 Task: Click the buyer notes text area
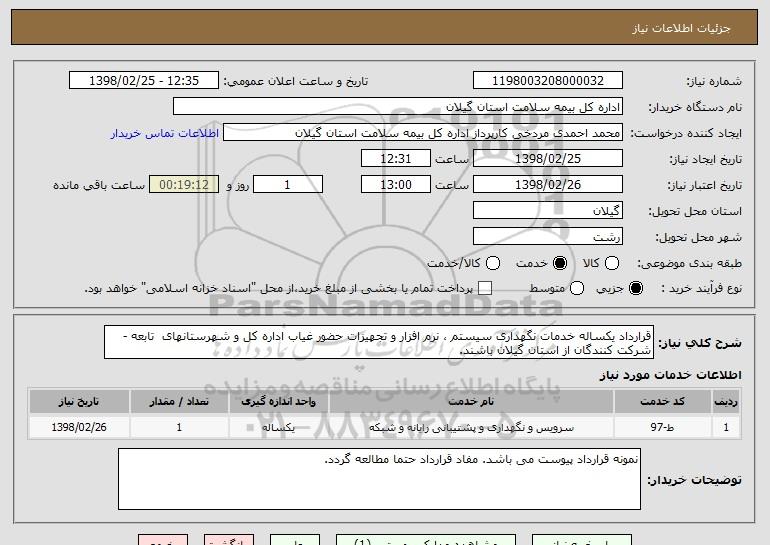(x=379, y=479)
